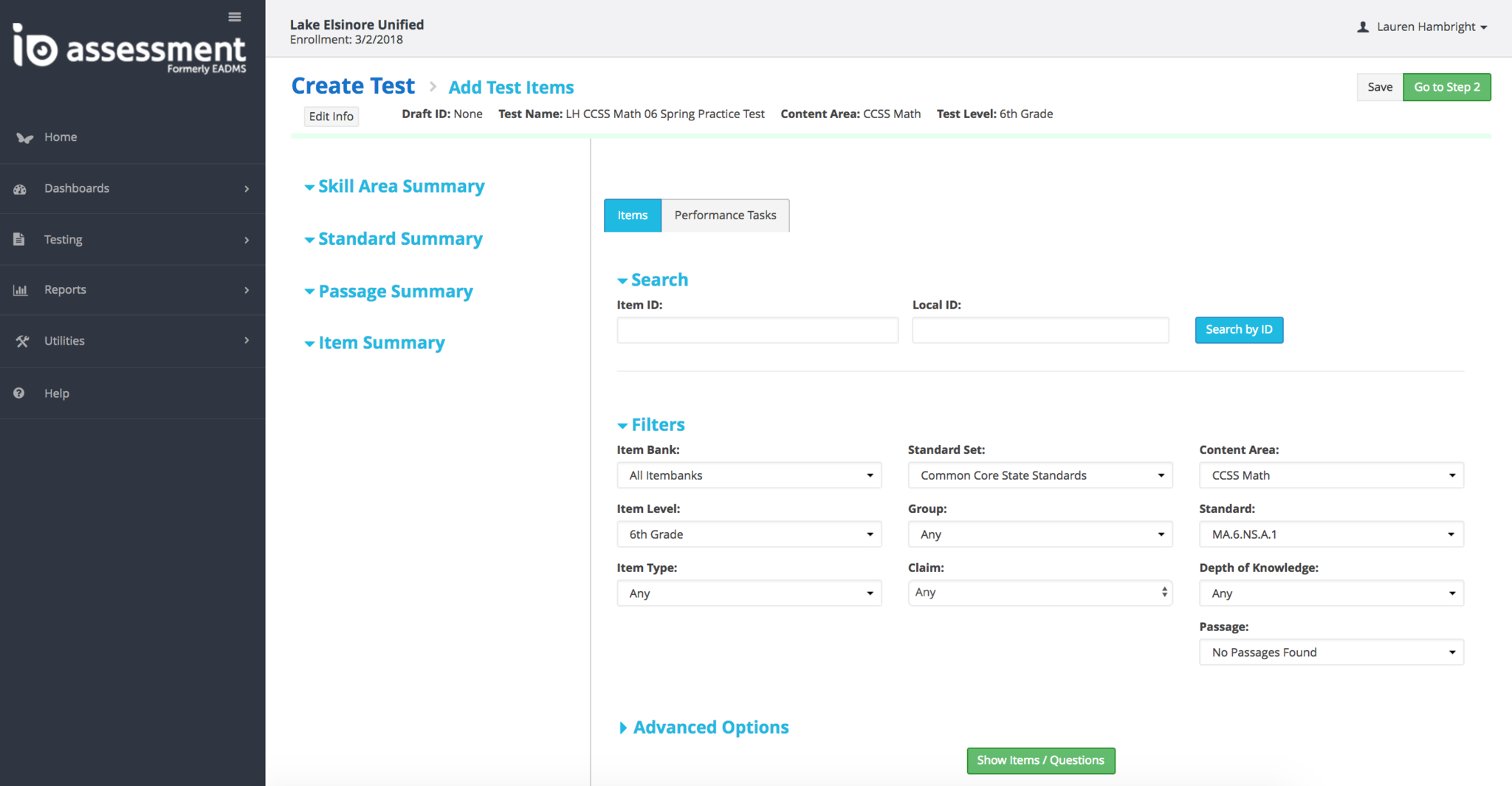
Task: Click the Show Items / Questions button
Action: (1040, 760)
